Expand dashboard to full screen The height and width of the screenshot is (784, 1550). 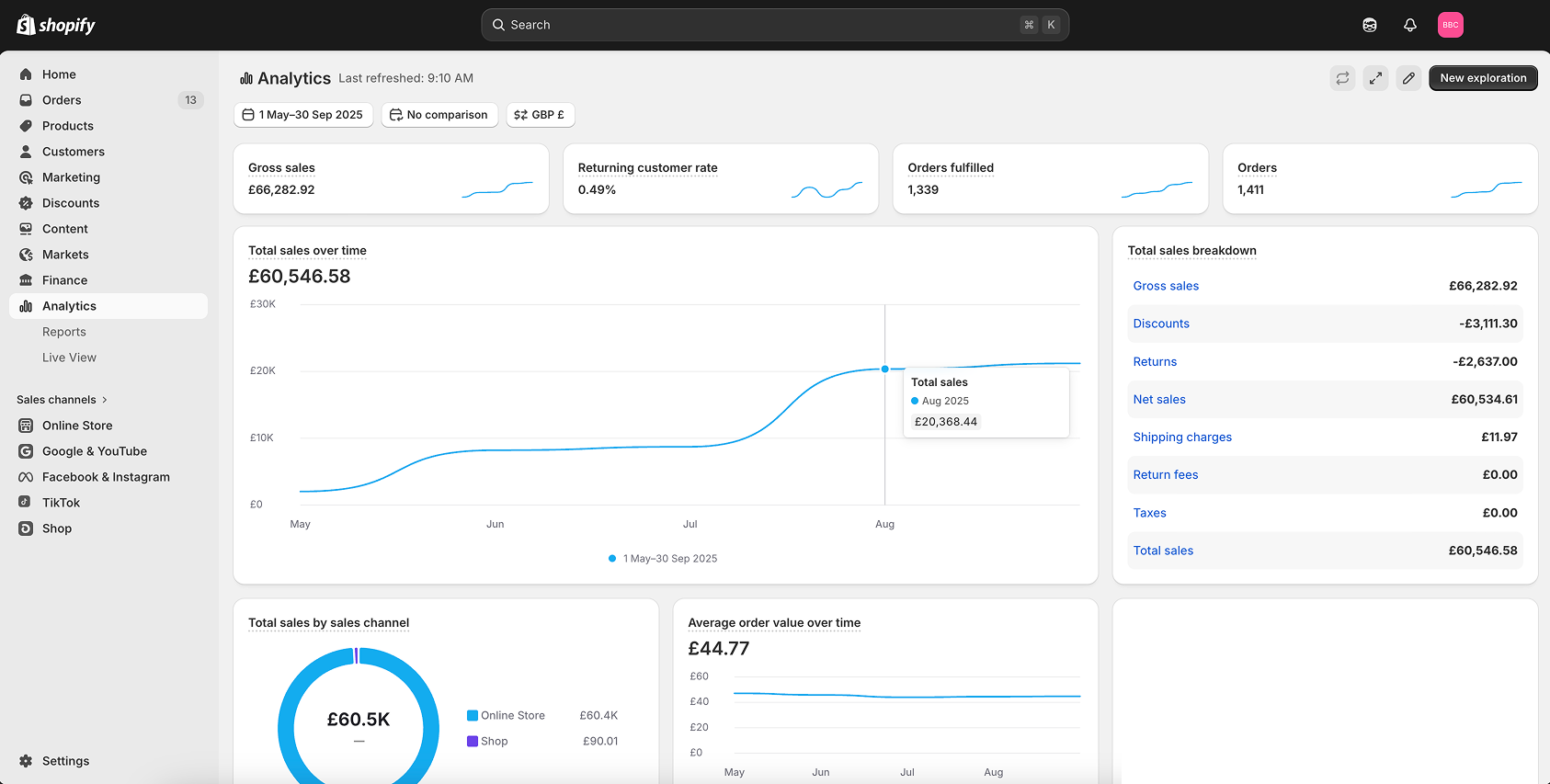click(x=1376, y=78)
